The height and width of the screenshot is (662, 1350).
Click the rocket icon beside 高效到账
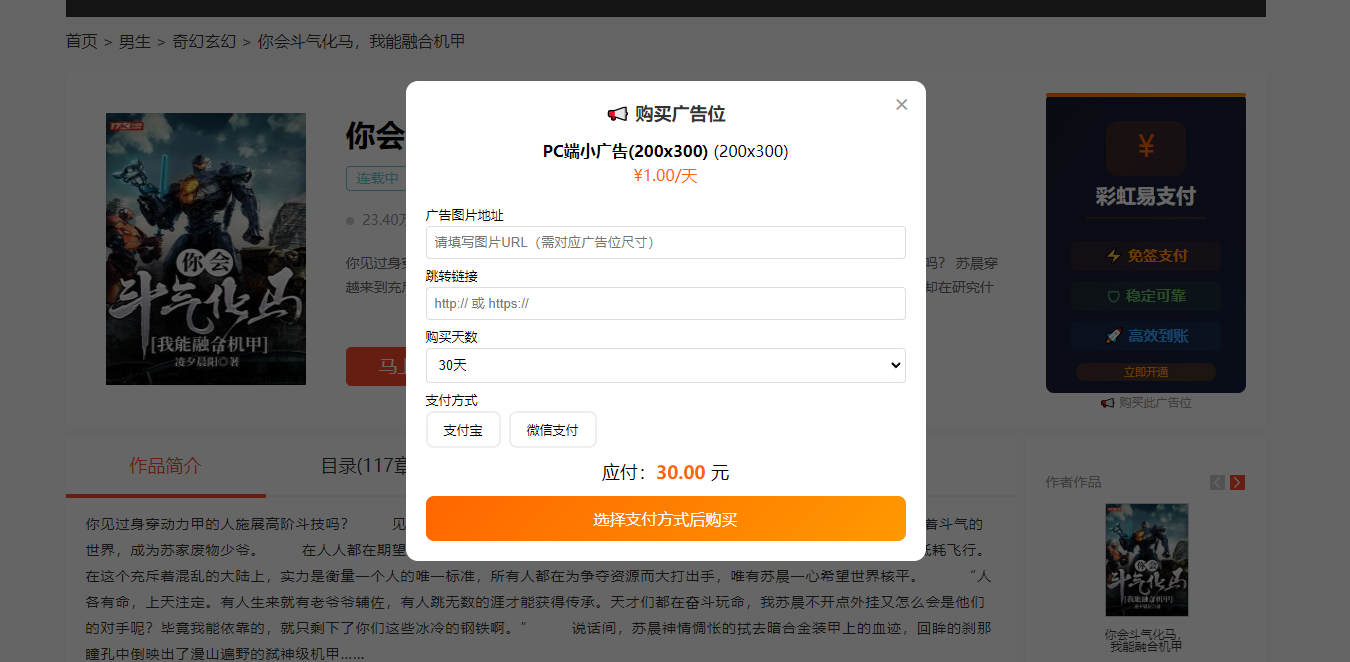[1113, 336]
